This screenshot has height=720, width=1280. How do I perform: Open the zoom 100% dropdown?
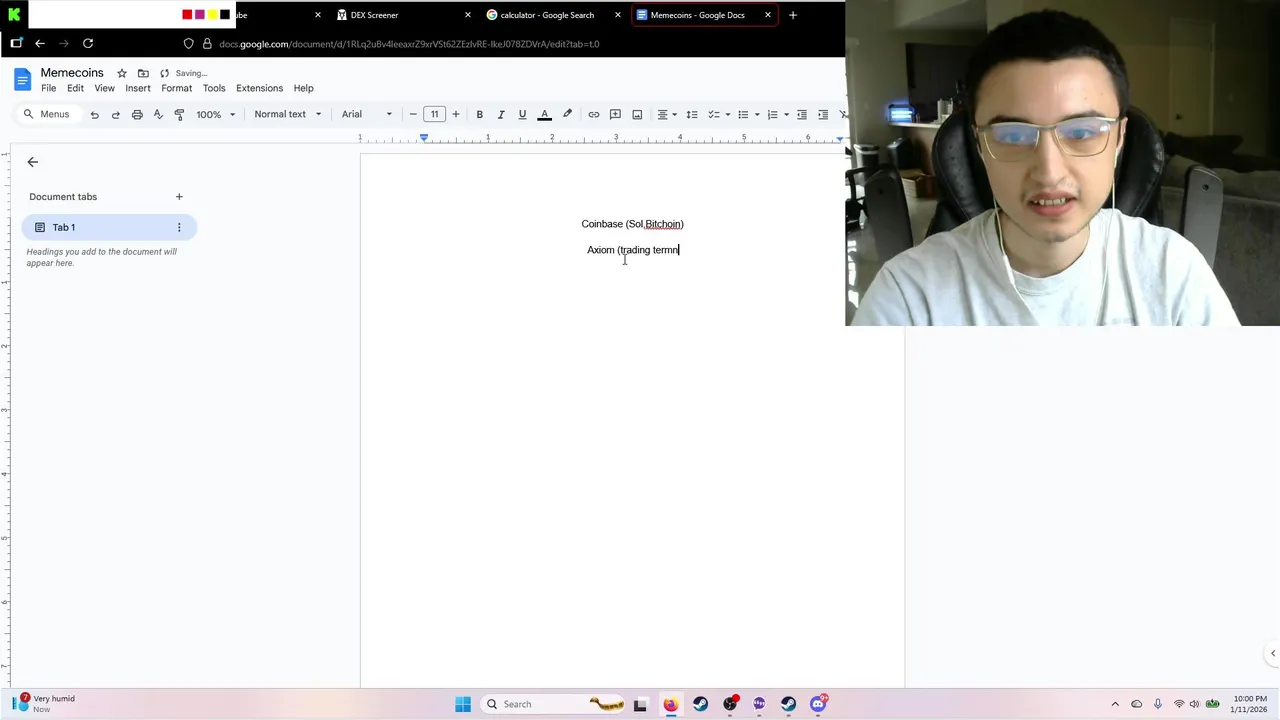[x=215, y=114]
